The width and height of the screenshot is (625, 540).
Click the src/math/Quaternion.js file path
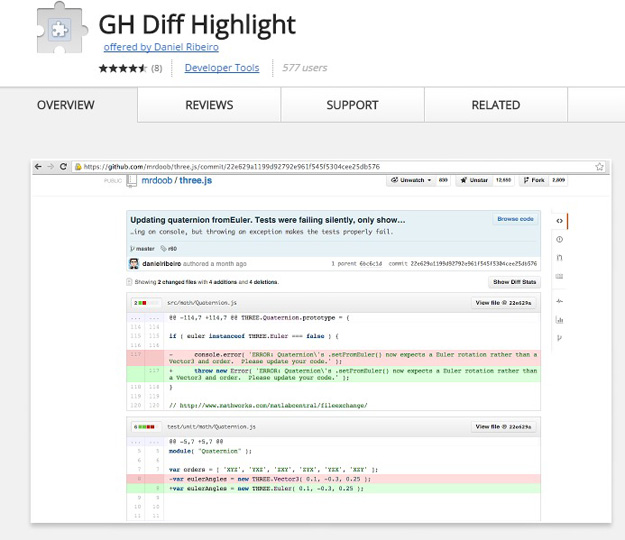[x=202, y=303]
